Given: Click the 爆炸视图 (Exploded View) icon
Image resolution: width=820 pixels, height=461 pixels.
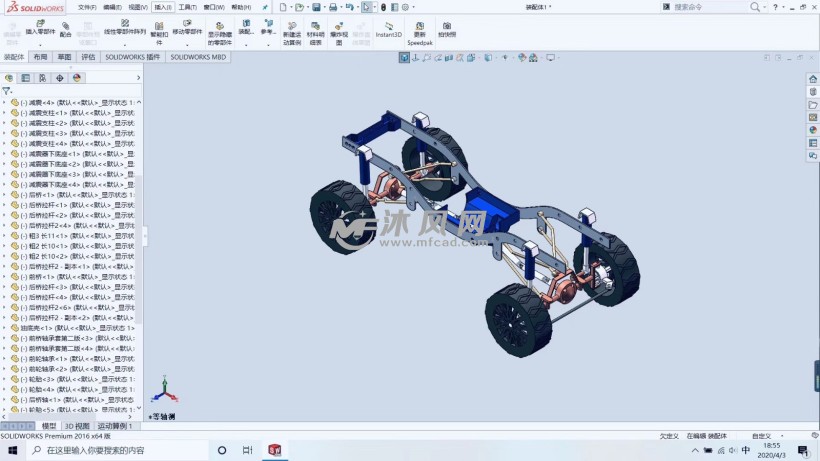Looking at the screenshot, I should pyautogui.click(x=339, y=31).
